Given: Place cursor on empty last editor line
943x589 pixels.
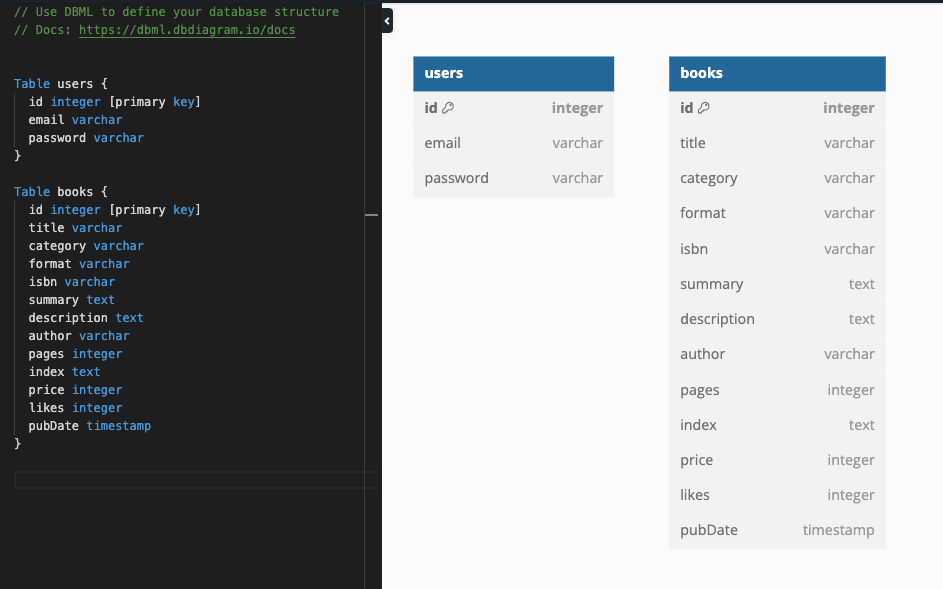Looking at the screenshot, I should [x=196, y=480].
